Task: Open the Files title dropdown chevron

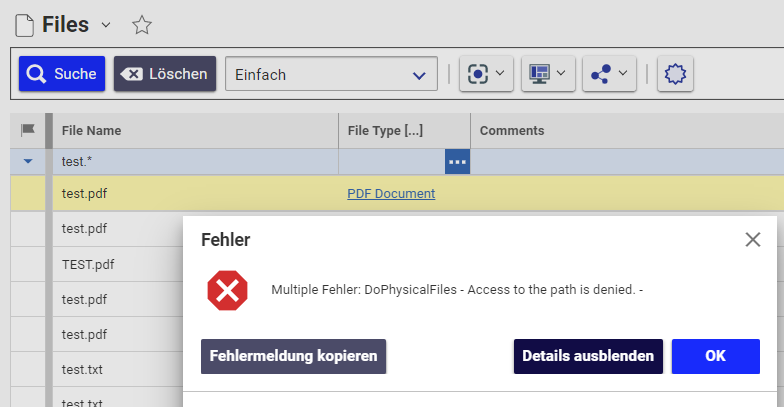Action: [x=106, y=25]
